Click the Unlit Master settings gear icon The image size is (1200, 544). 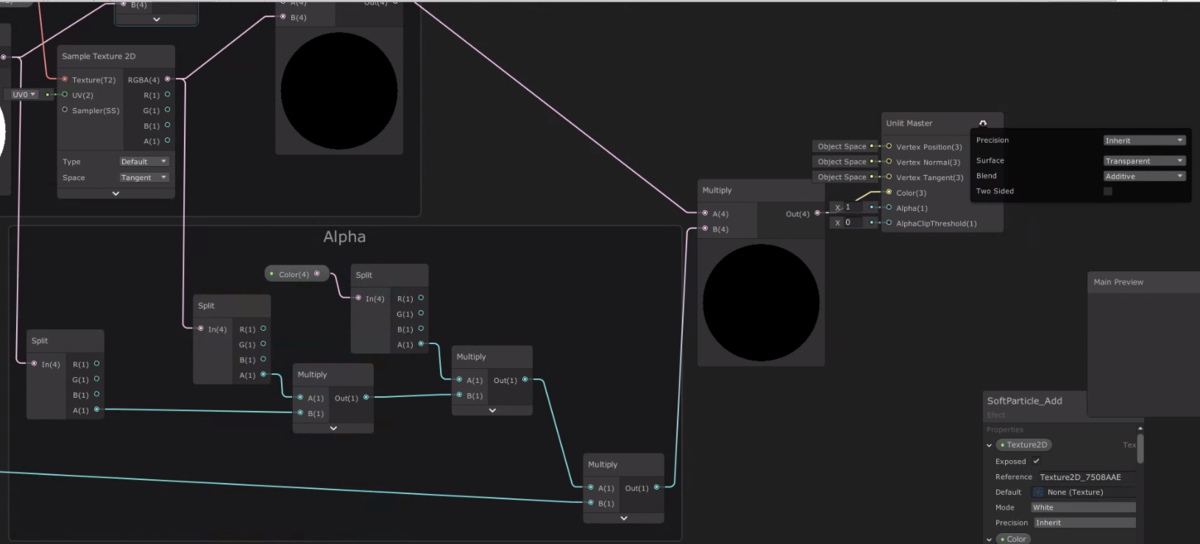(x=983, y=124)
